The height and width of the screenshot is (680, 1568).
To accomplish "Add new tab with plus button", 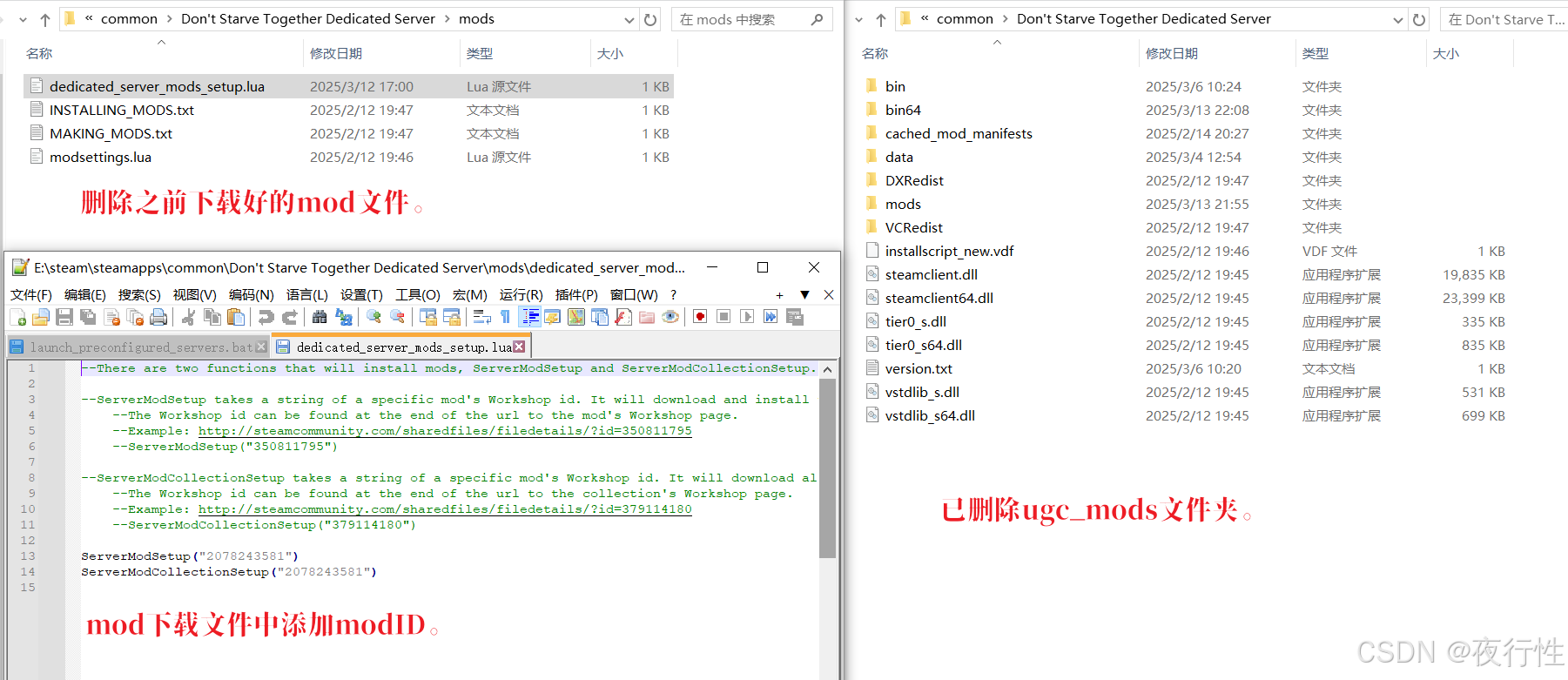I will pos(779,295).
